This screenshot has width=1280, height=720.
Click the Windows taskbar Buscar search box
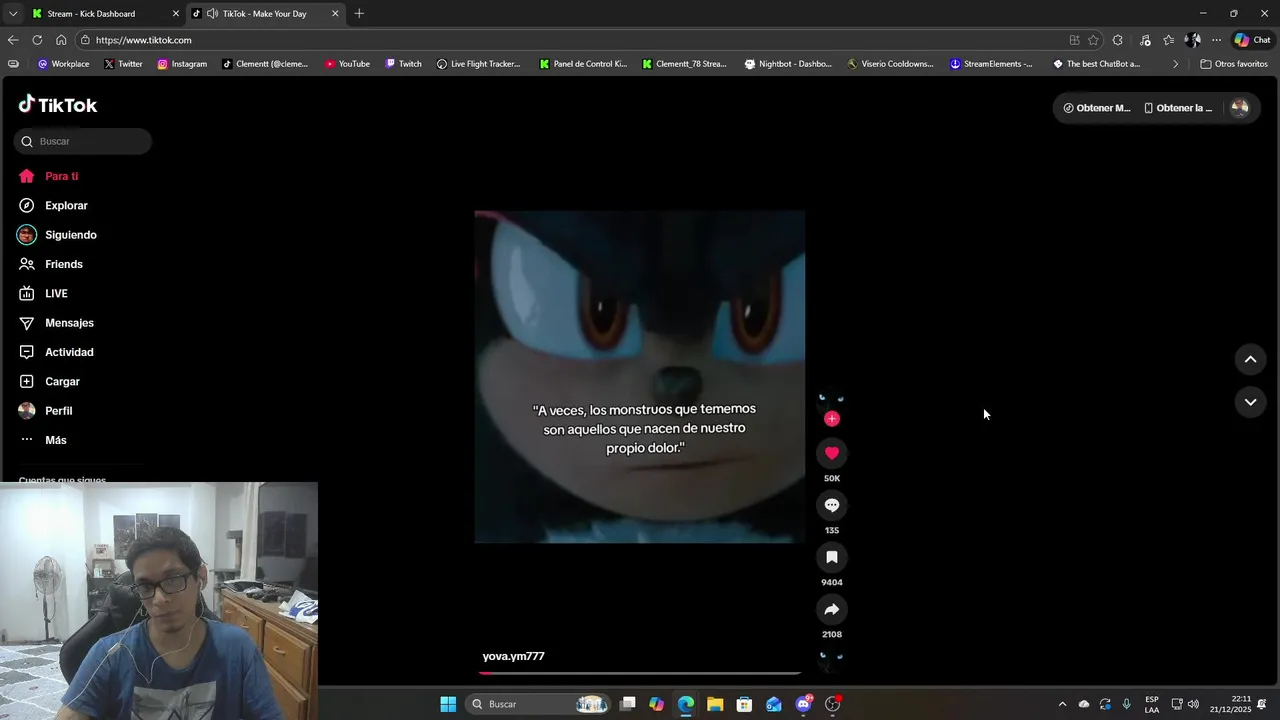click(x=538, y=704)
